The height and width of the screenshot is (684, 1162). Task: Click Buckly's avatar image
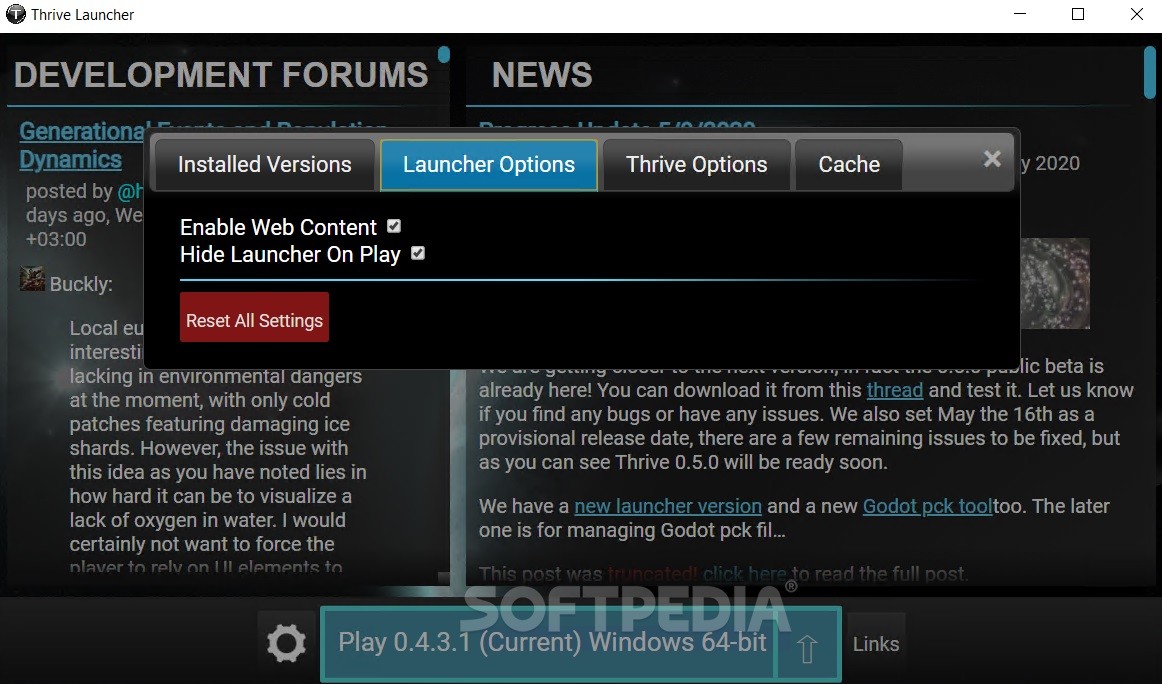pos(32,280)
